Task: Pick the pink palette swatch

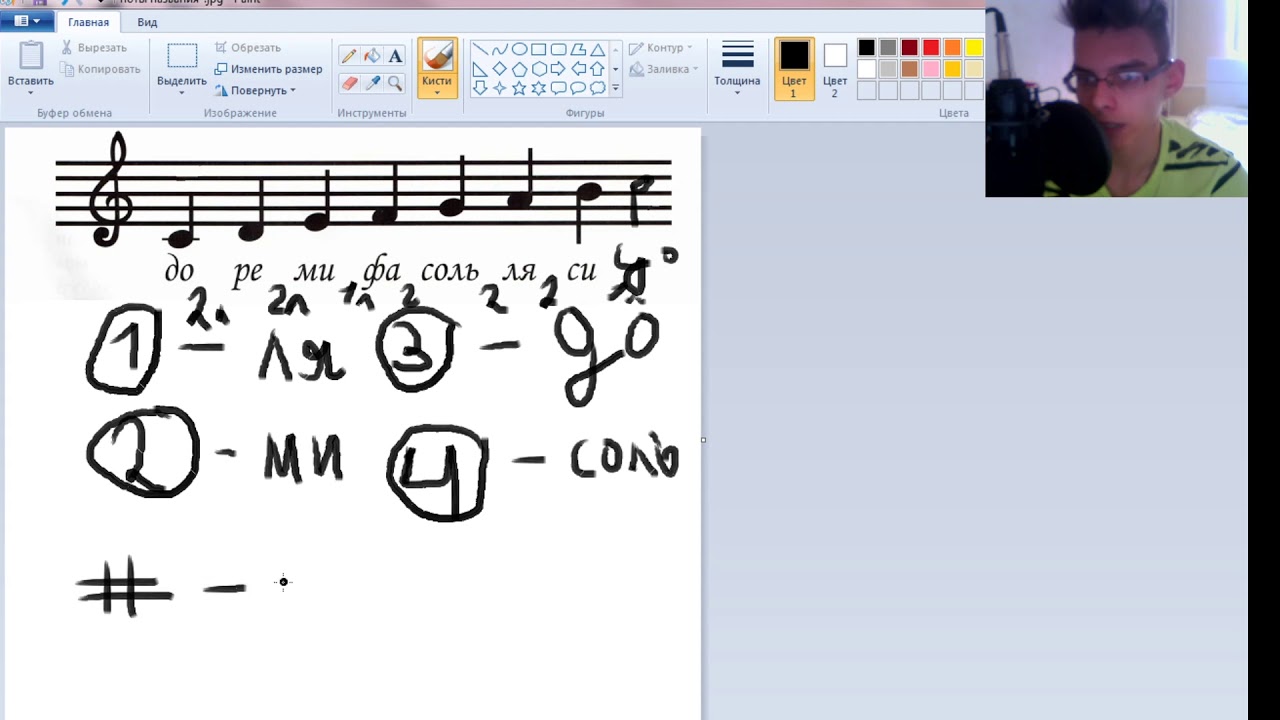Action: 931,69
